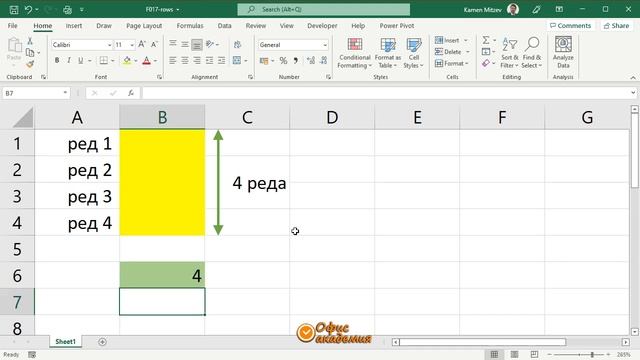Click Increase Indent icon

point(222,61)
